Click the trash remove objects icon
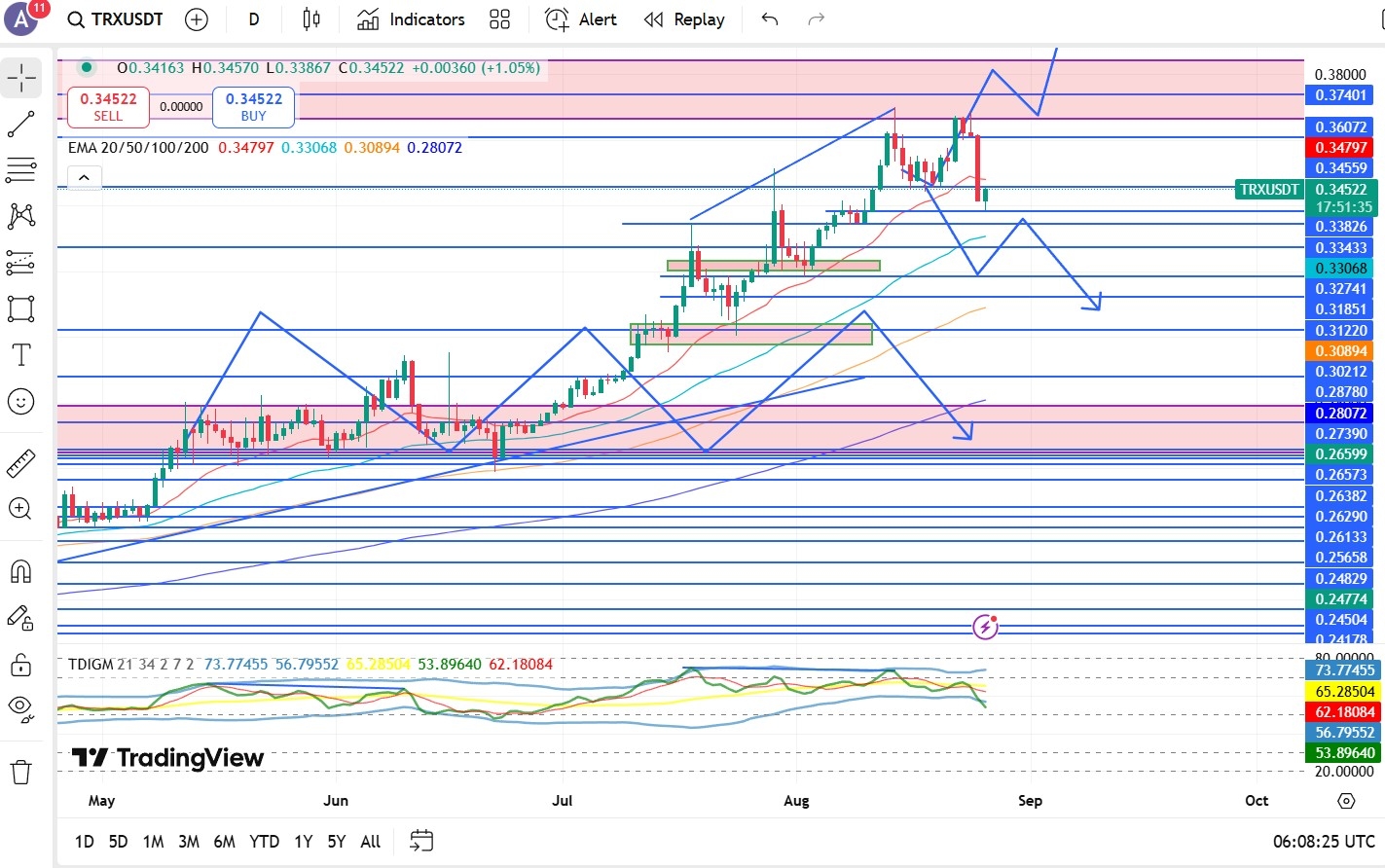 pos(21,773)
